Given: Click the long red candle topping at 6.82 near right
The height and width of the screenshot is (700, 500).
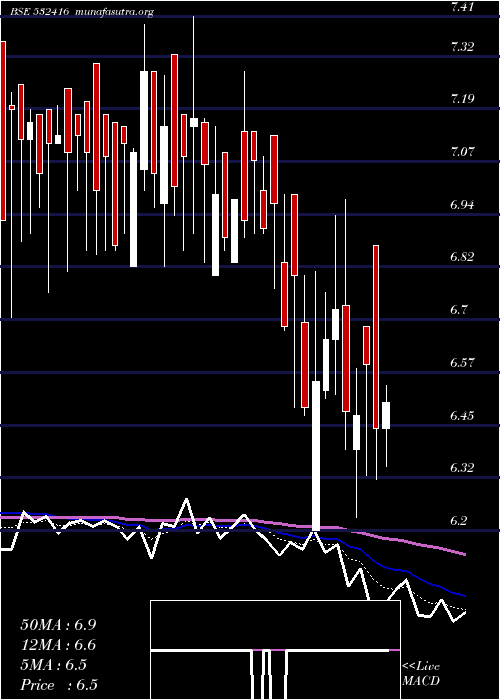Looking at the screenshot, I should coord(376,337).
